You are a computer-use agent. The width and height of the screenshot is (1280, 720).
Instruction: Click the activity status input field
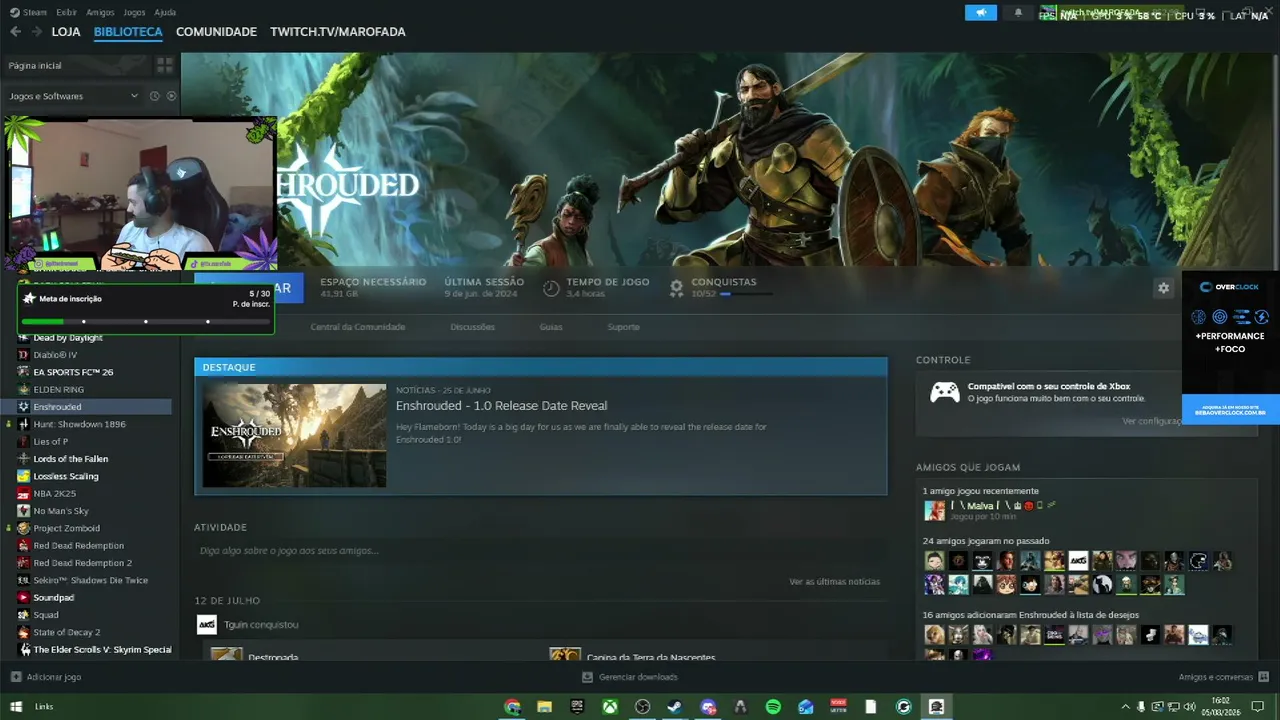[540, 551]
